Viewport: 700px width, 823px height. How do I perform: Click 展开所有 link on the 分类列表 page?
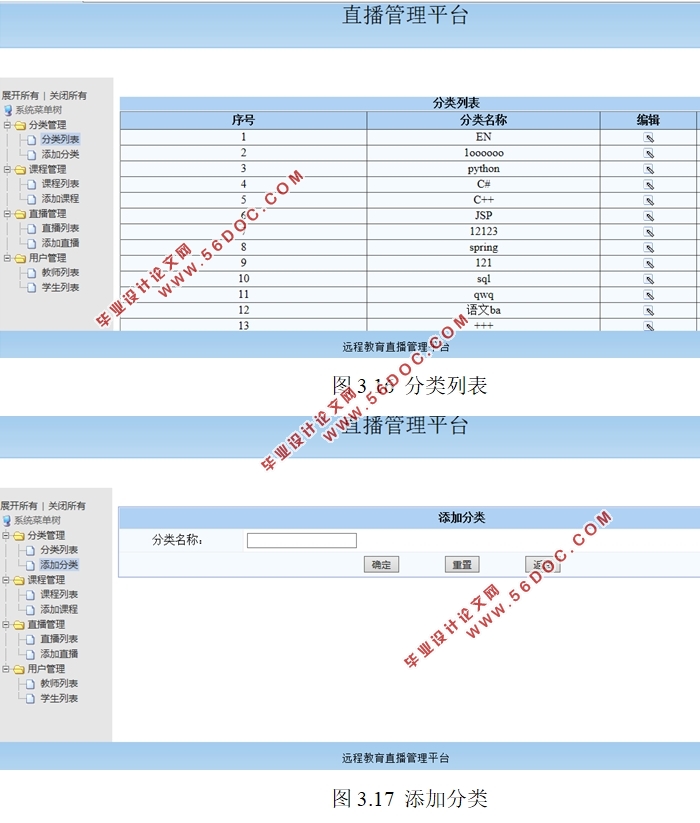pyautogui.click(x=19, y=96)
